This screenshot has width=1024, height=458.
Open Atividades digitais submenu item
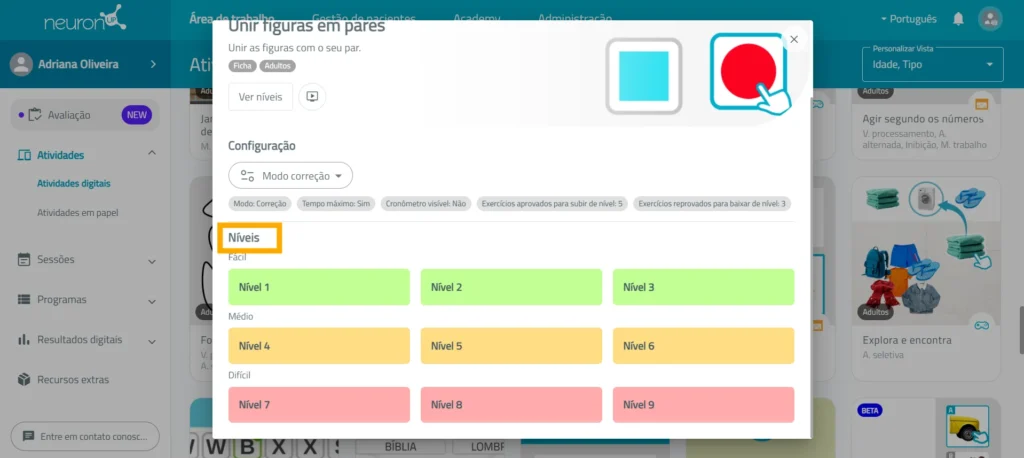click(x=74, y=184)
